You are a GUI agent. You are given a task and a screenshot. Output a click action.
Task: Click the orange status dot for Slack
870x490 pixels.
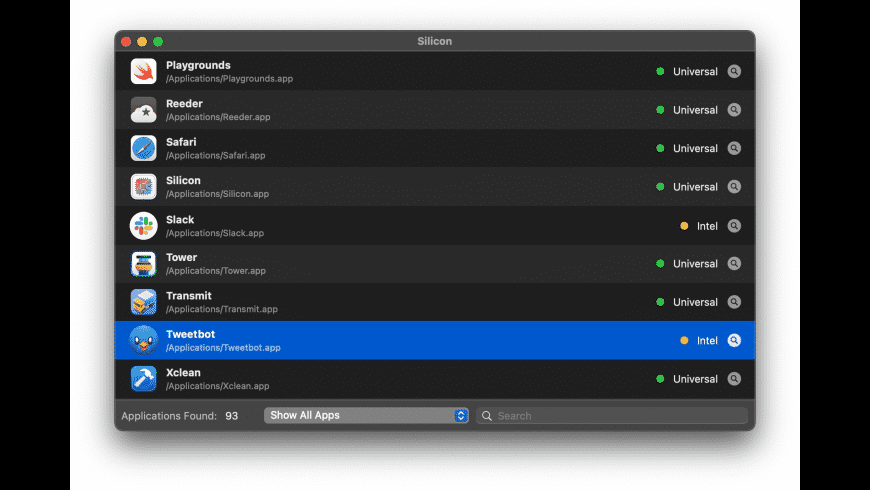click(x=684, y=226)
